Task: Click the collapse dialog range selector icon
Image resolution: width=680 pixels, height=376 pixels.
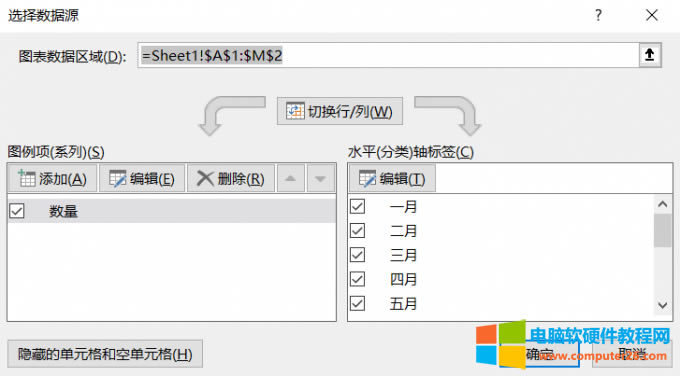Action: [650, 55]
